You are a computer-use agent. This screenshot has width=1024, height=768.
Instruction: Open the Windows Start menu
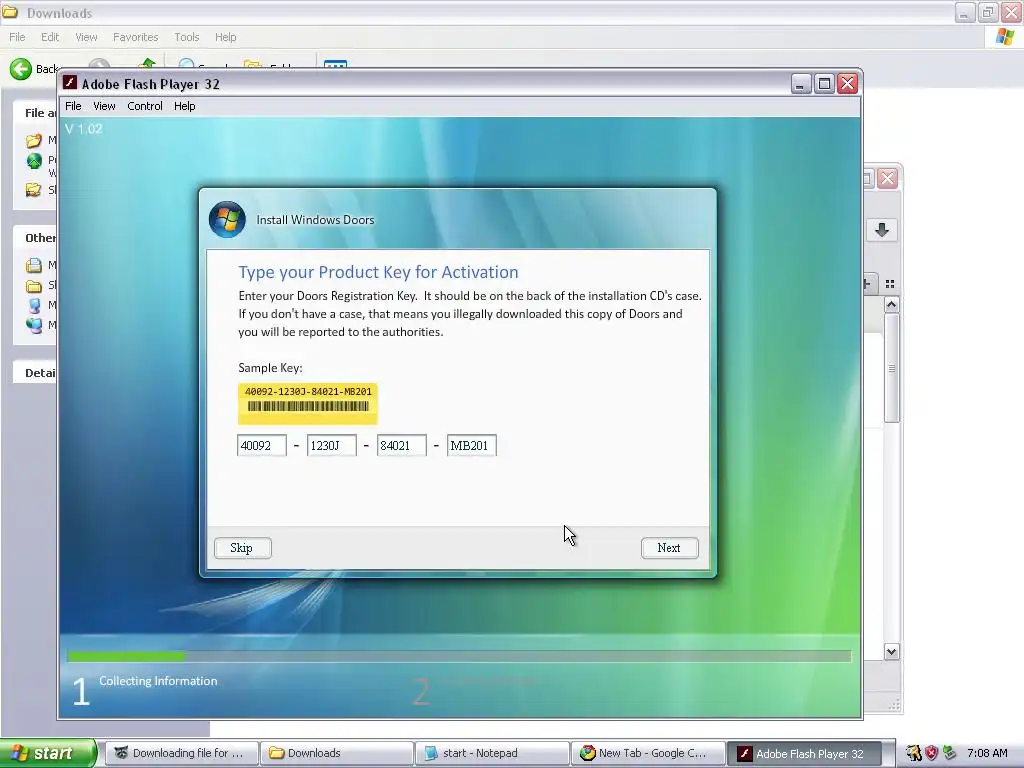pyautogui.click(x=48, y=753)
